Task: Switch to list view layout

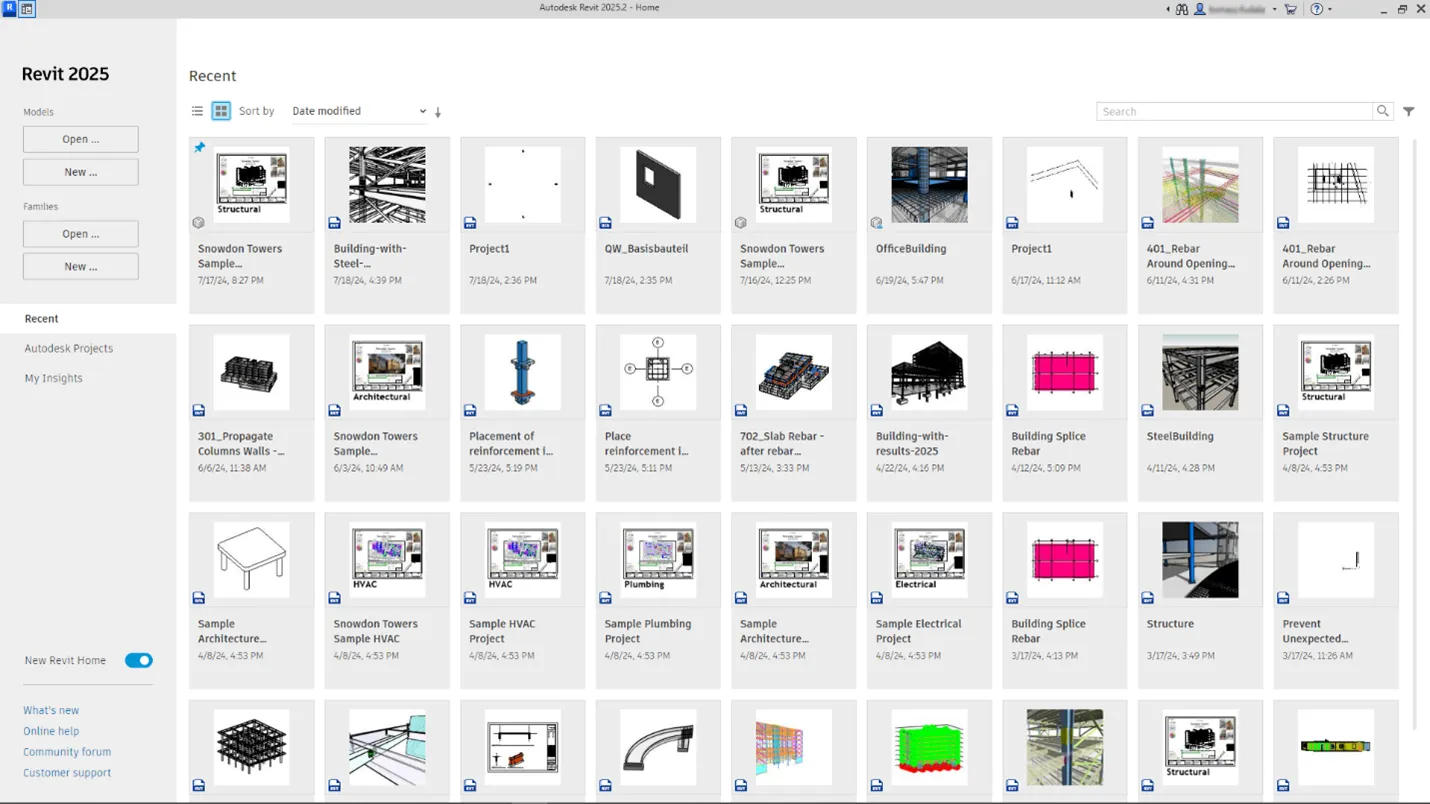Action: pos(197,111)
